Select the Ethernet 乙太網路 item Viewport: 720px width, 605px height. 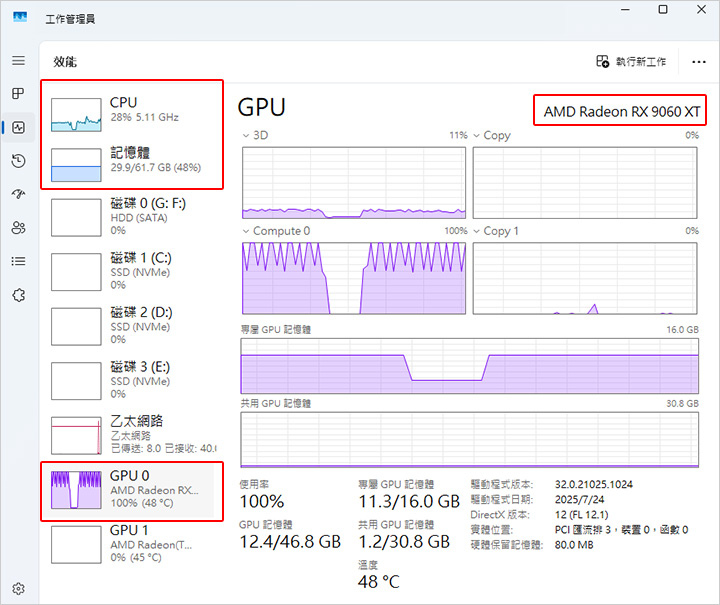(x=132, y=435)
